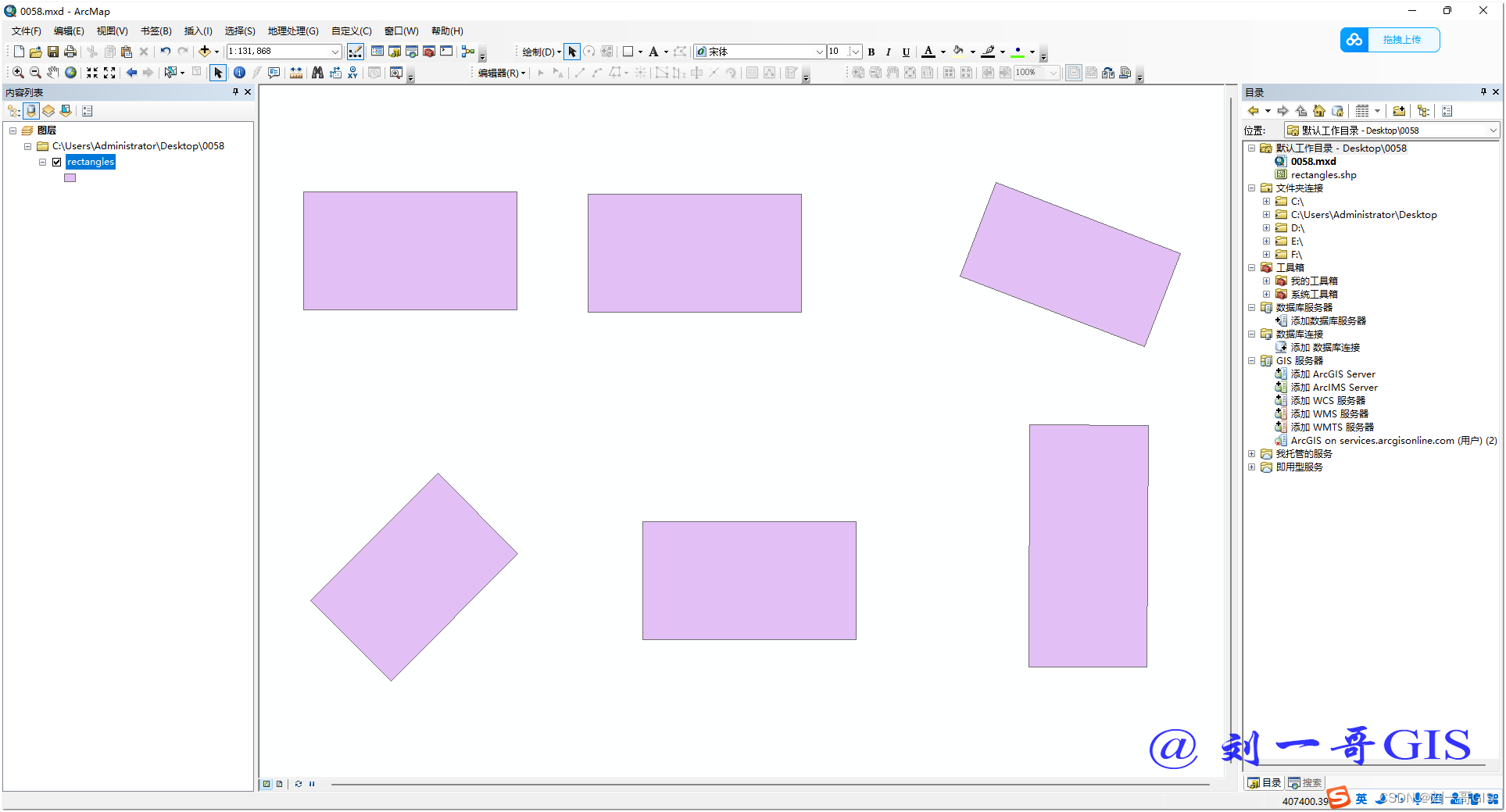This screenshot has height=812, width=1506.
Task: Select the Zoom Out tool
Action: click(x=35, y=73)
